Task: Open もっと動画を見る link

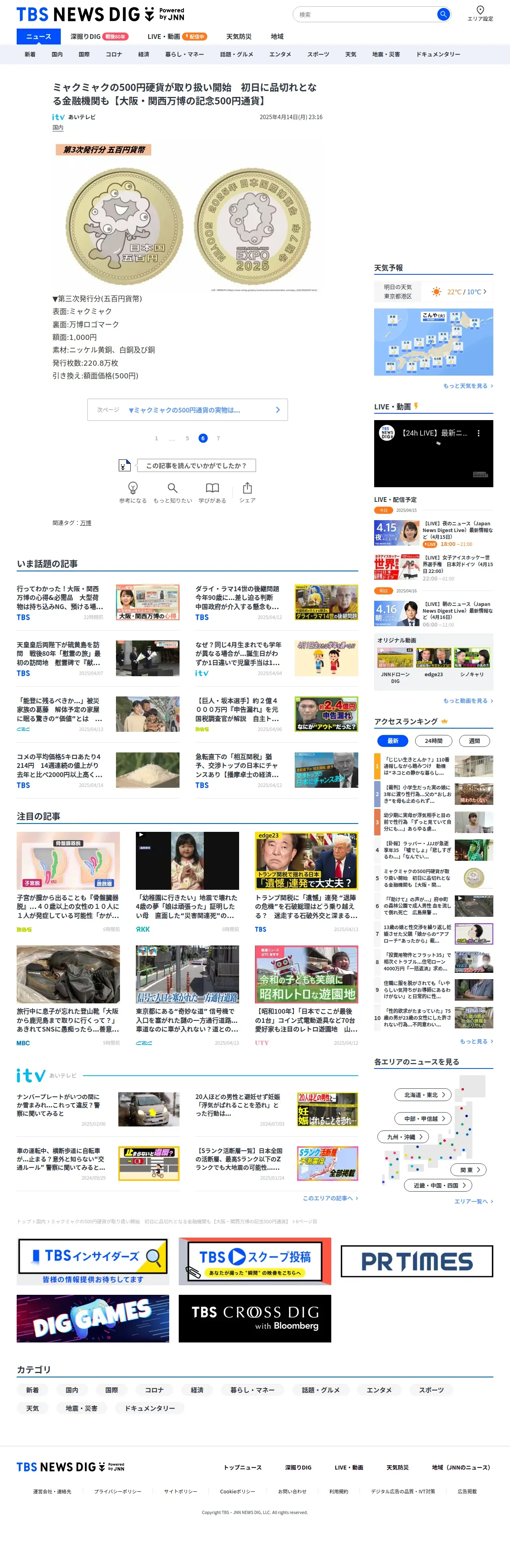Action: (x=468, y=700)
